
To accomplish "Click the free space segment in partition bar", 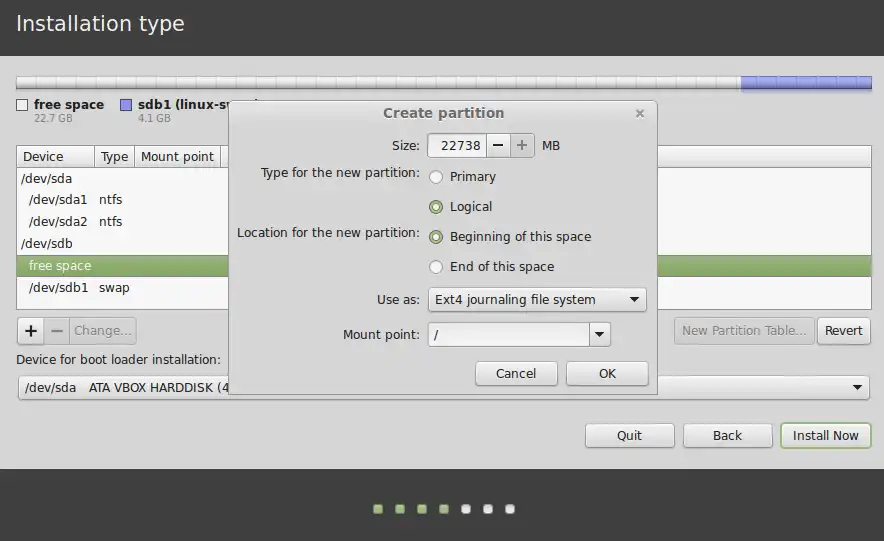I will (x=378, y=83).
